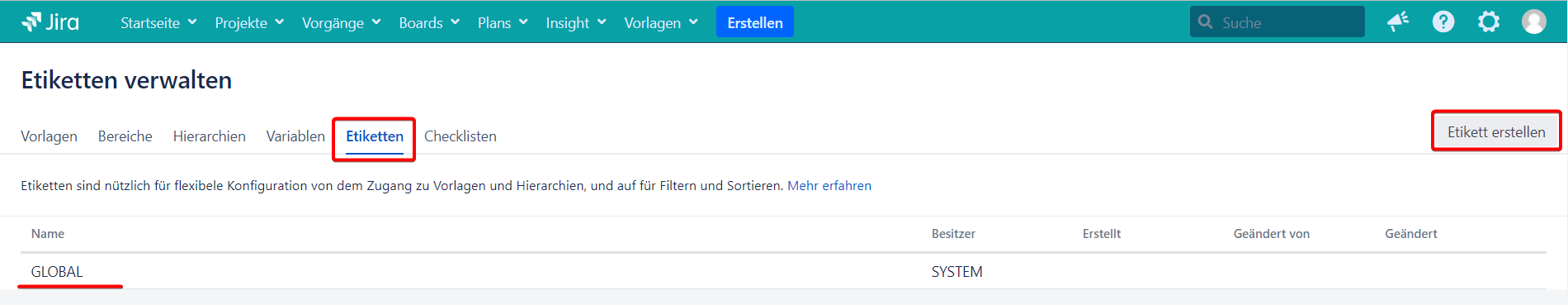Open the Plans menu
This screenshot has width=1568, height=305.
[x=503, y=22]
